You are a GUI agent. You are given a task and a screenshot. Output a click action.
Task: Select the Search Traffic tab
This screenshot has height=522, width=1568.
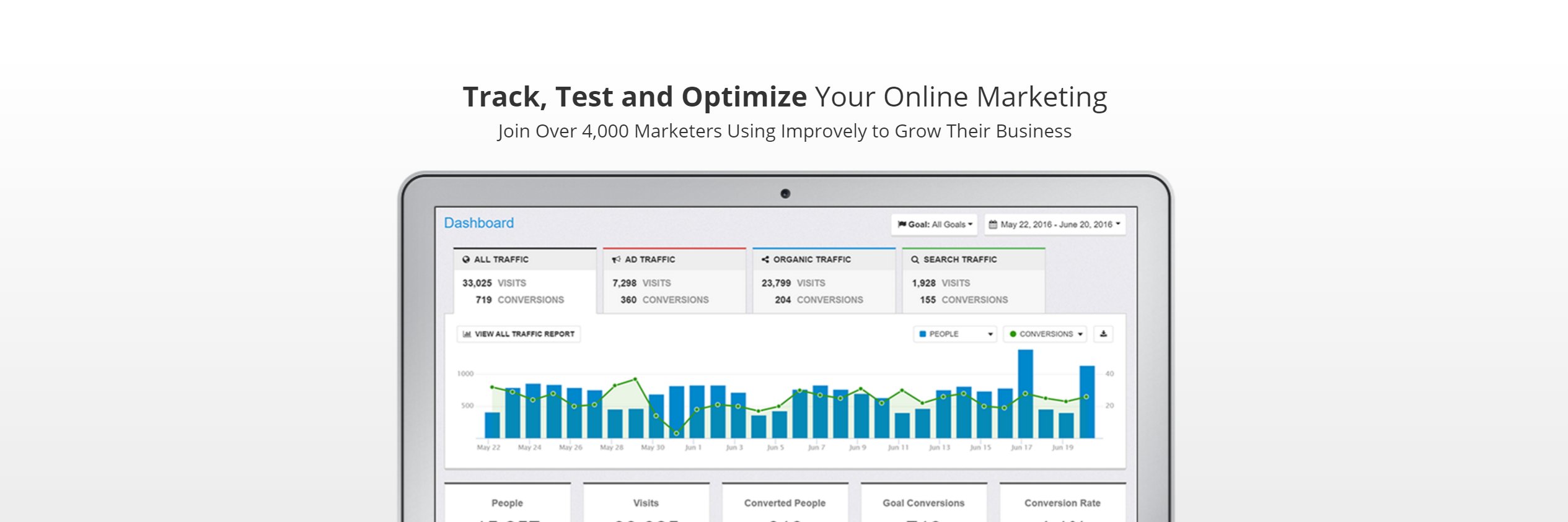pyautogui.click(x=974, y=281)
